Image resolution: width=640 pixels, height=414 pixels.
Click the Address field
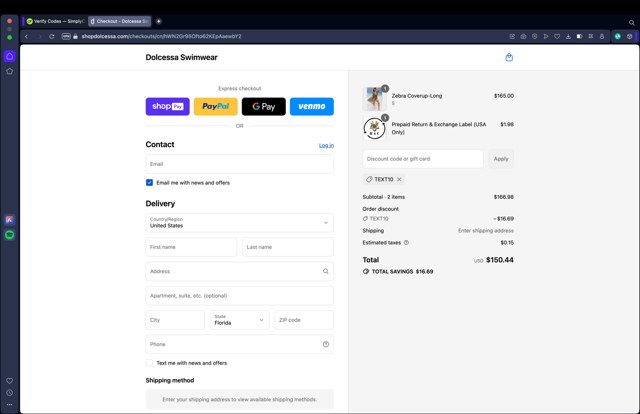[240, 271]
